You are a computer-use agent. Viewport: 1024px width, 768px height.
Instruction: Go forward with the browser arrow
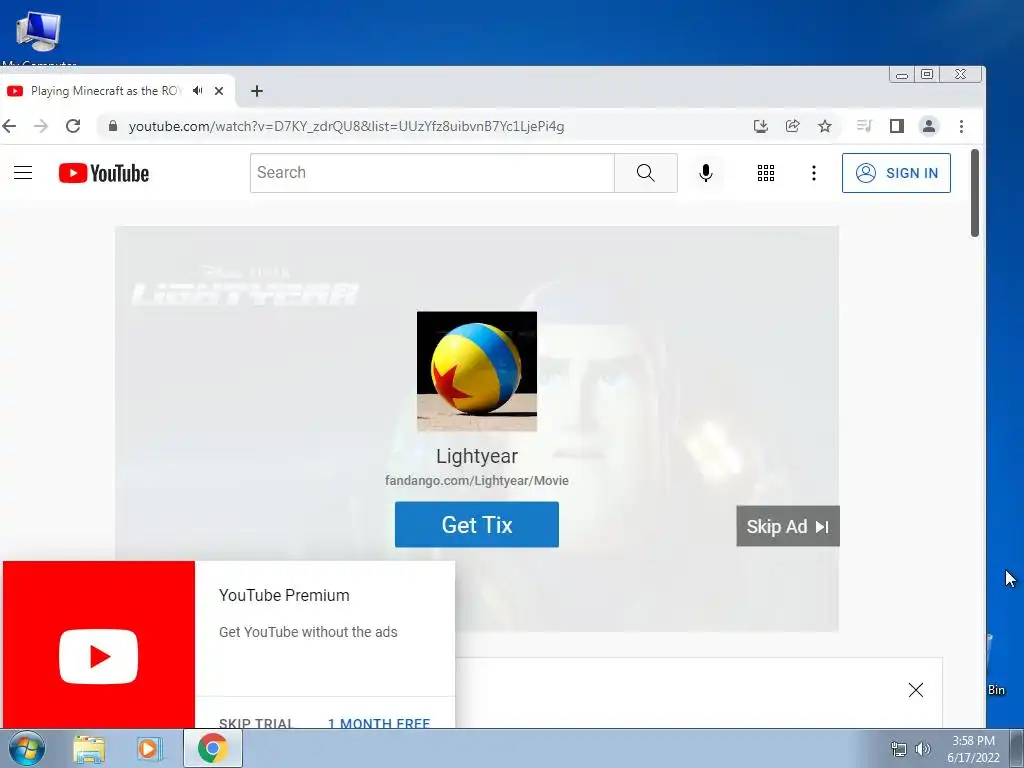(40, 126)
